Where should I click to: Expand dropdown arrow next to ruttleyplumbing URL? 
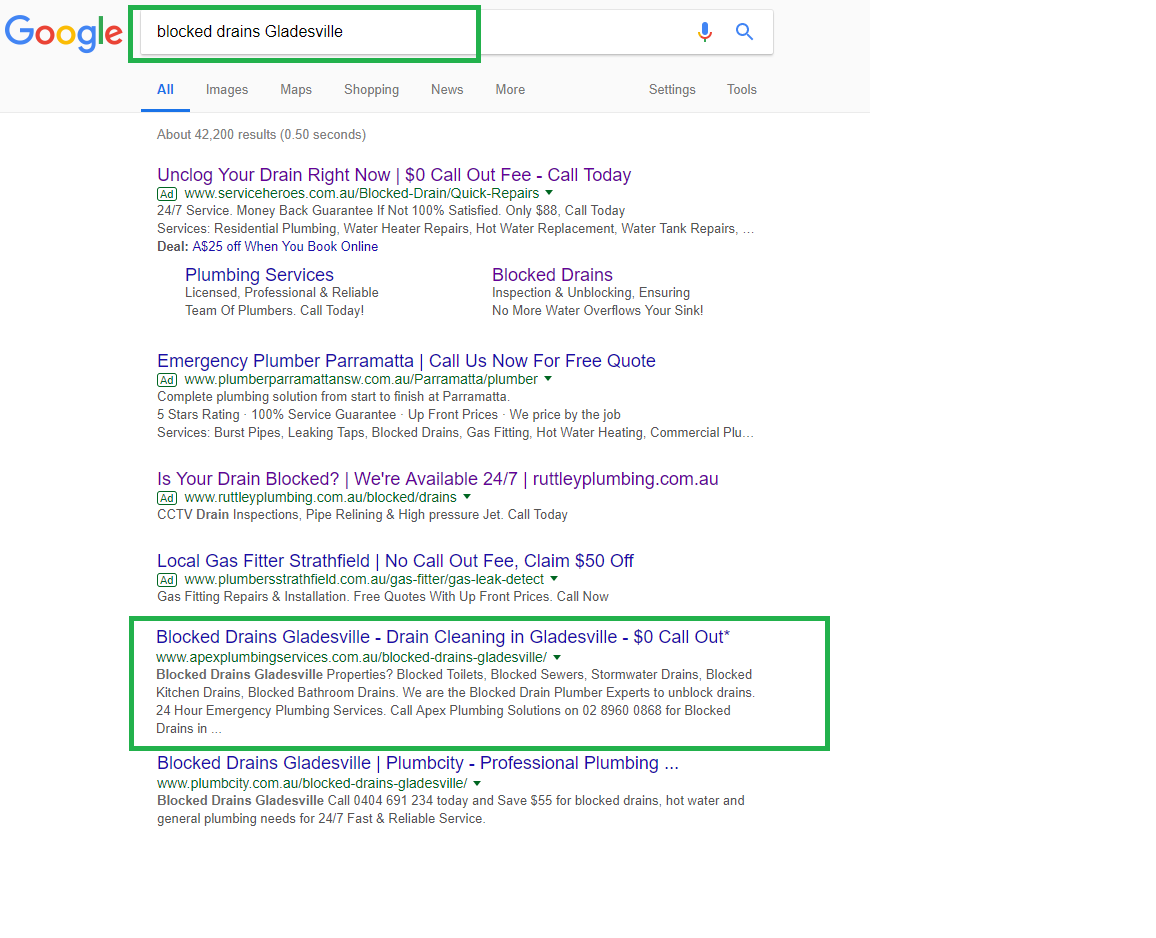[467, 497]
